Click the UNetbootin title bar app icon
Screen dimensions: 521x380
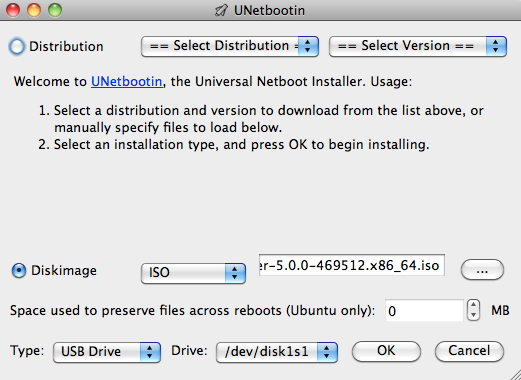221,10
